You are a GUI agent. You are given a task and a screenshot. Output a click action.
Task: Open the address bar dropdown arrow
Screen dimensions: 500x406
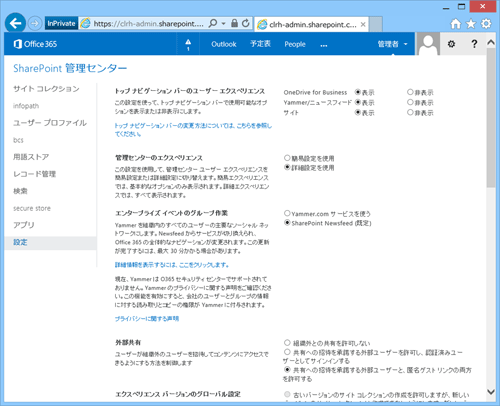click(223, 24)
